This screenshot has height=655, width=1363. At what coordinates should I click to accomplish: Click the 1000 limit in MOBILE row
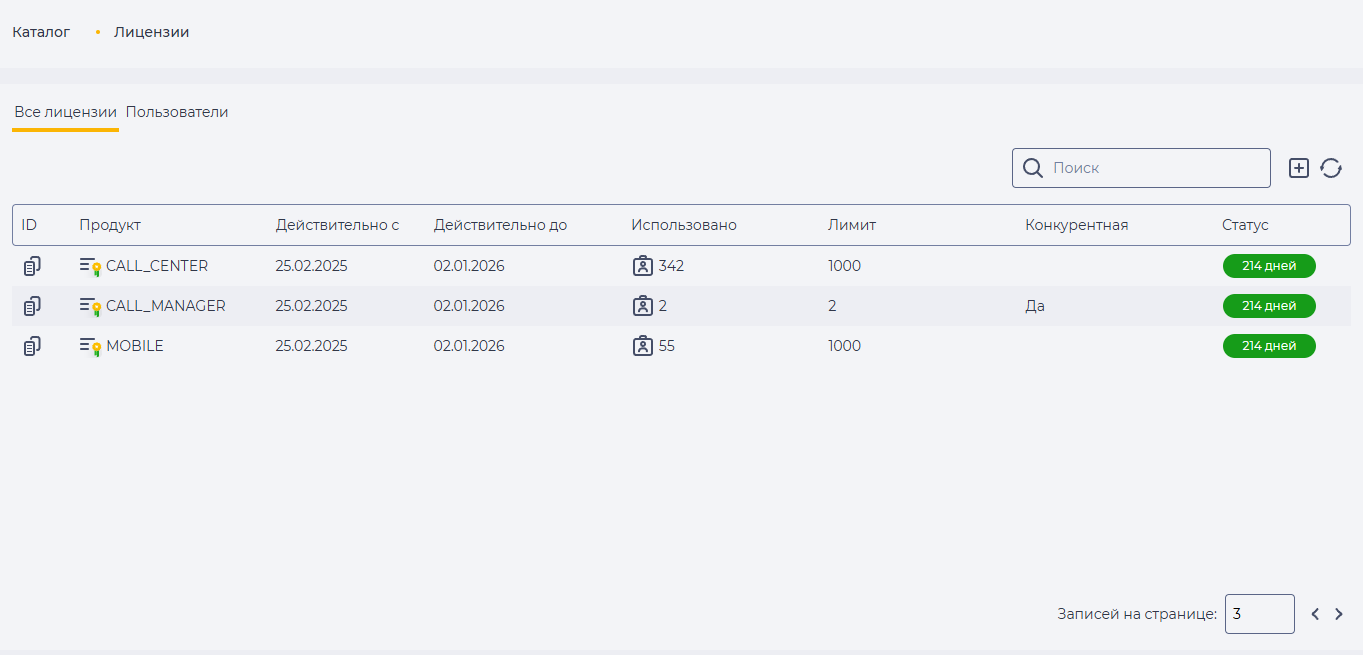(x=844, y=346)
